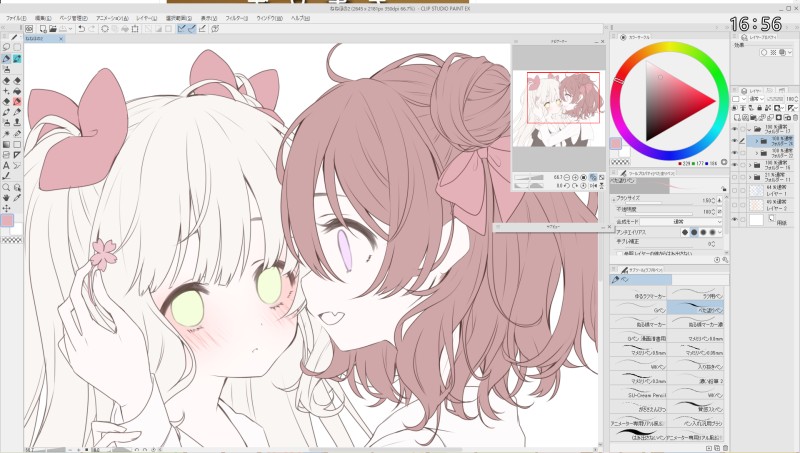Open the save icon dropdown arrow
The image size is (800, 453).
coord(70,29)
